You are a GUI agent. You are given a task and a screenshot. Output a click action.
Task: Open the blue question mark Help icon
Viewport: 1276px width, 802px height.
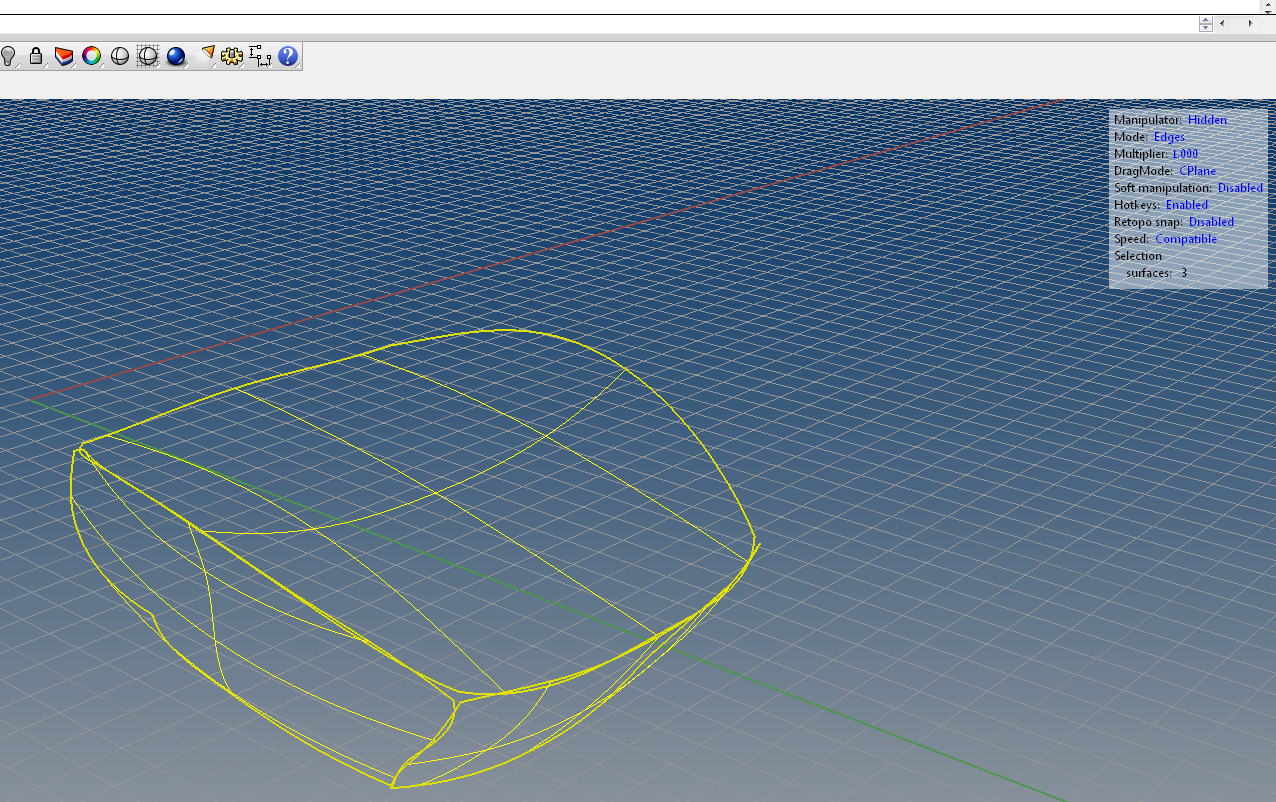click(288, 56)
